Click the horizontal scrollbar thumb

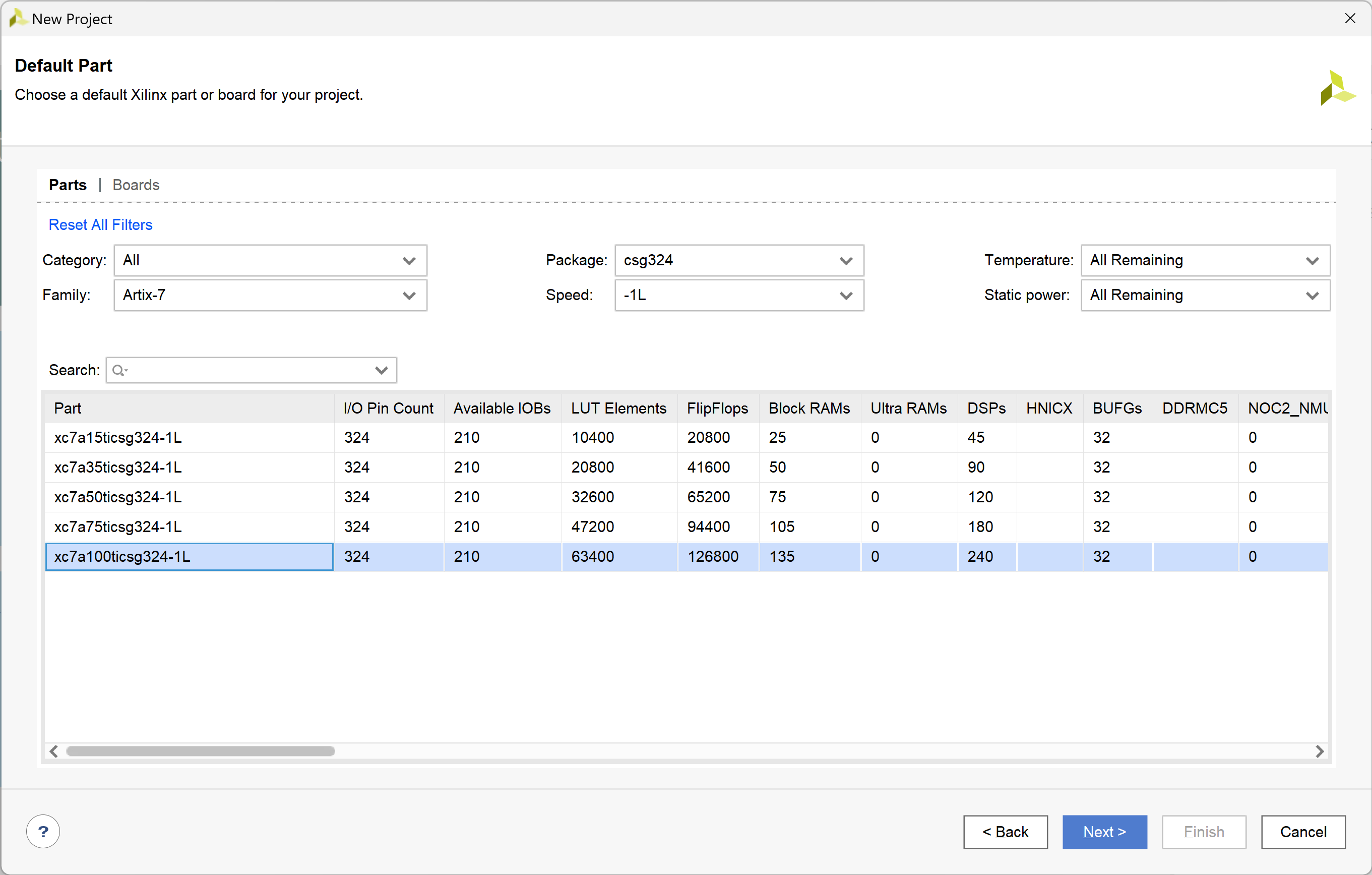point(201,751)
